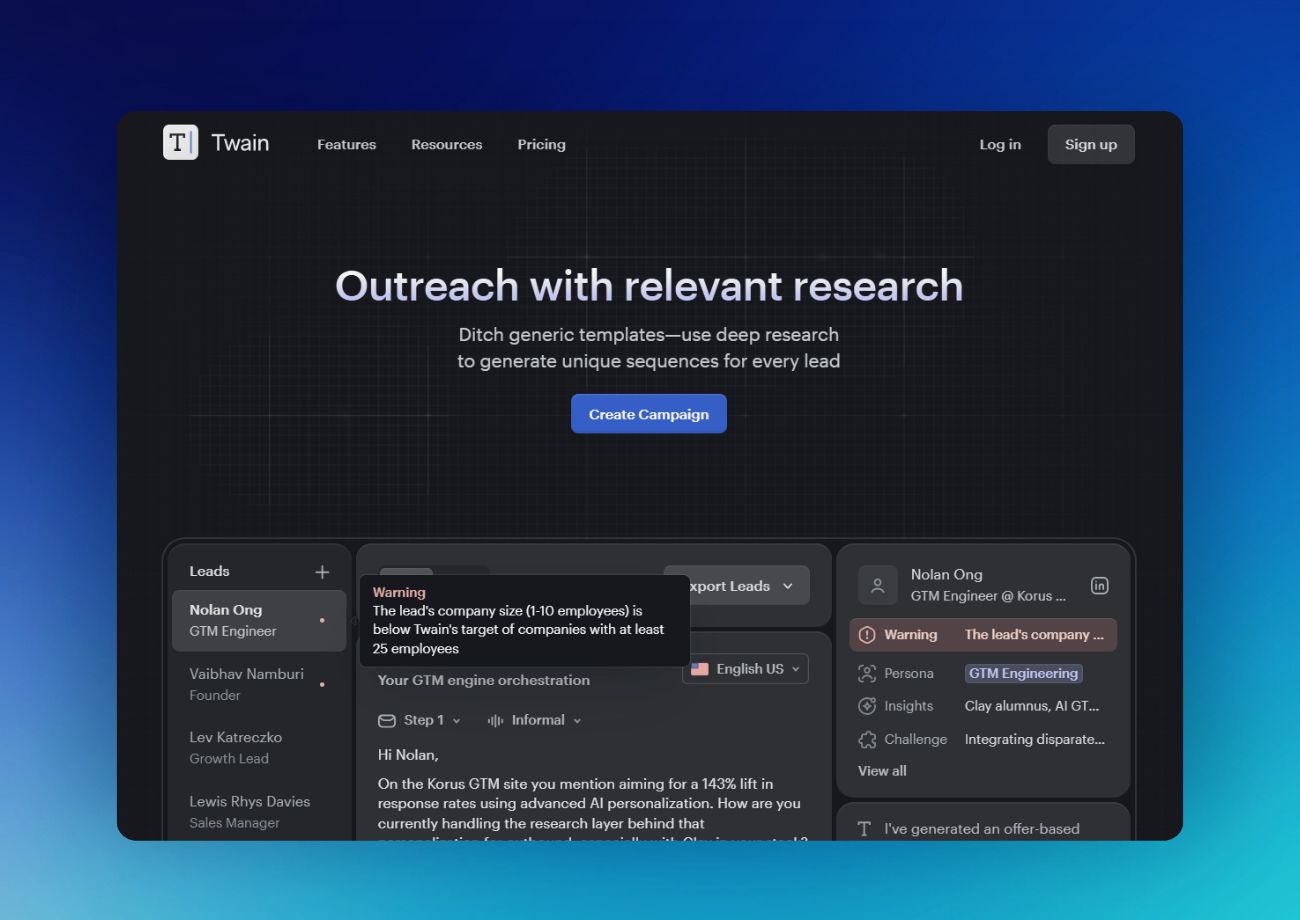Click the Twain brand name

(x=240, y=143)
